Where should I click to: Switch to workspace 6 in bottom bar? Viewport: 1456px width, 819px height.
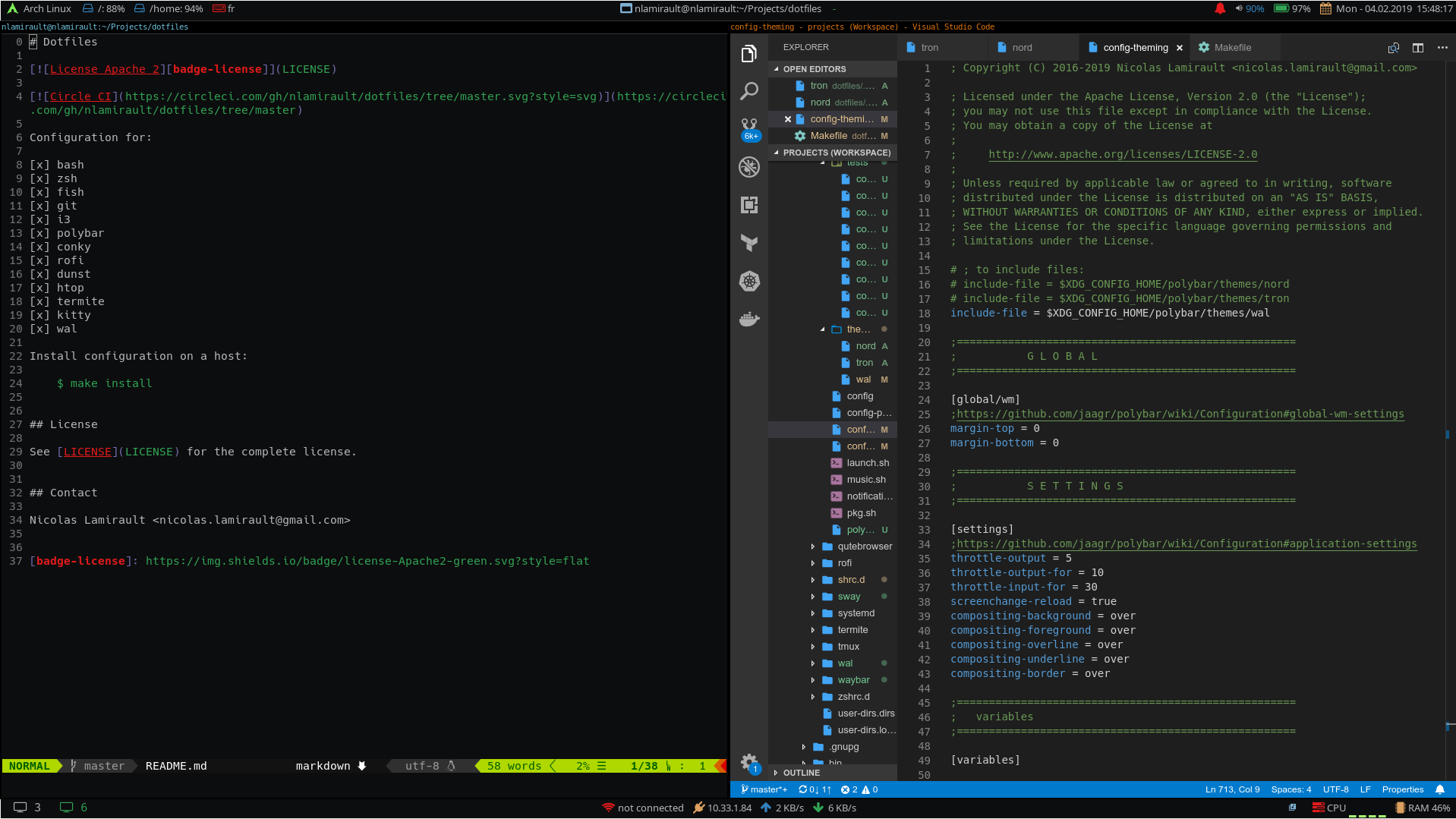coord(74,808)
